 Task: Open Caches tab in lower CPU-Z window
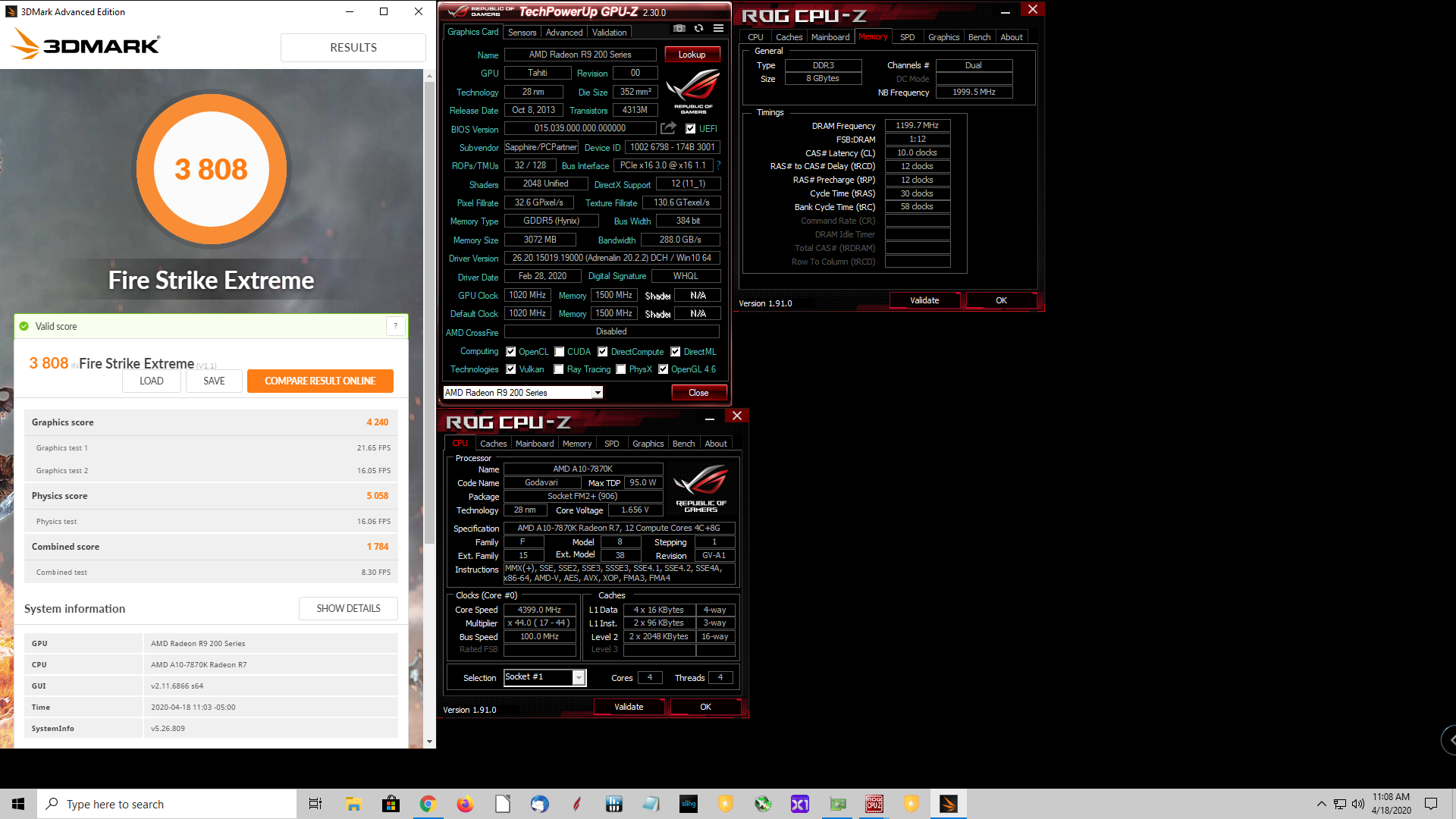click(x=493, y=444)
